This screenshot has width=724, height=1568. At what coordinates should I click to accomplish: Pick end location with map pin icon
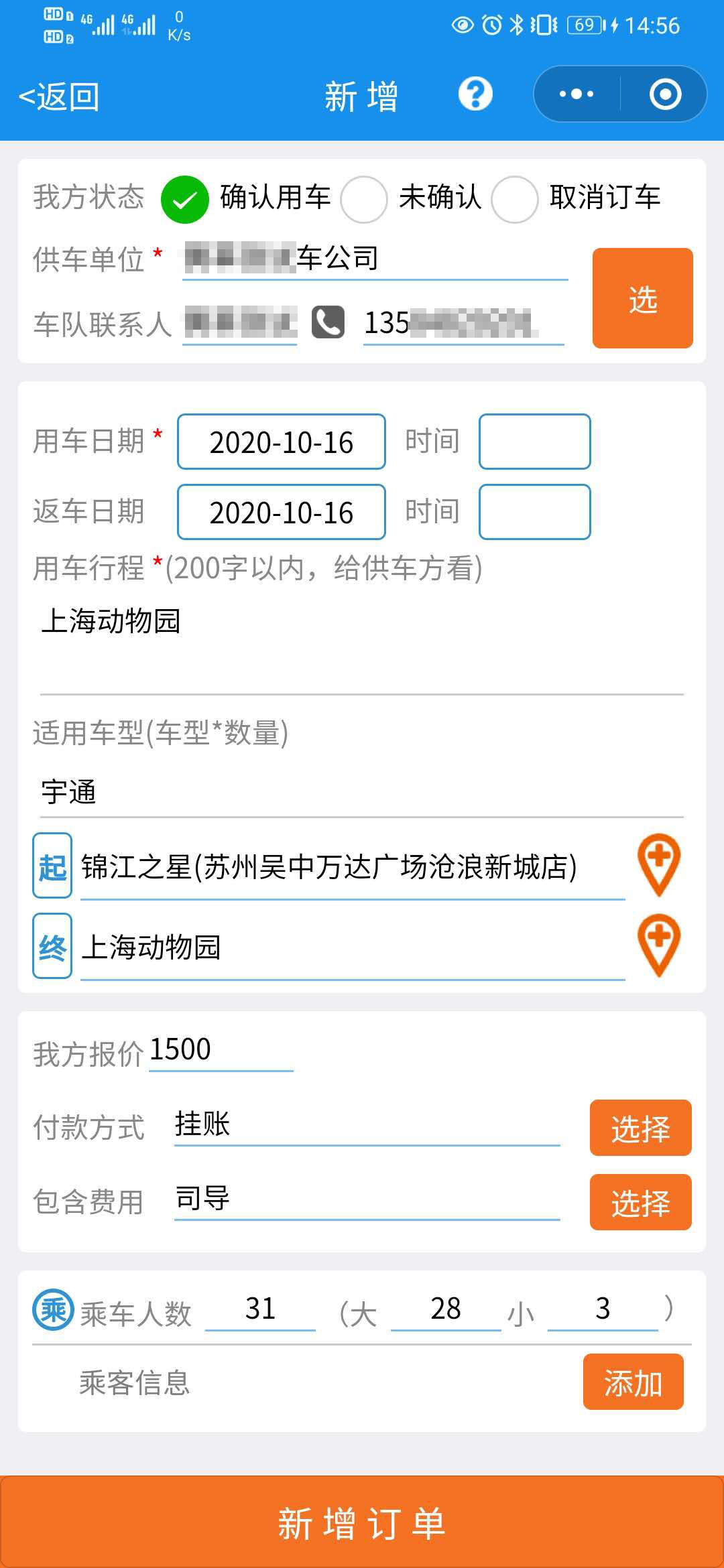click(659, 945)
